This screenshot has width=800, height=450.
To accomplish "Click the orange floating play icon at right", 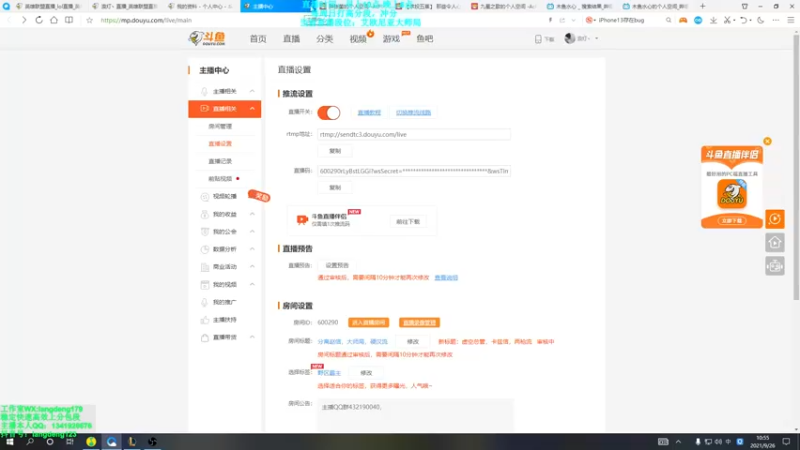I will (x=774, y=219).
